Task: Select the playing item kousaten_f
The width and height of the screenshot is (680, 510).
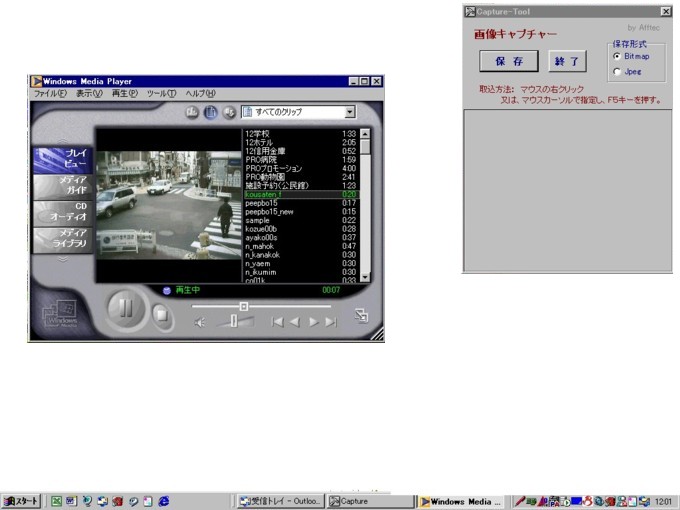Action: click(x=301, y=194)
